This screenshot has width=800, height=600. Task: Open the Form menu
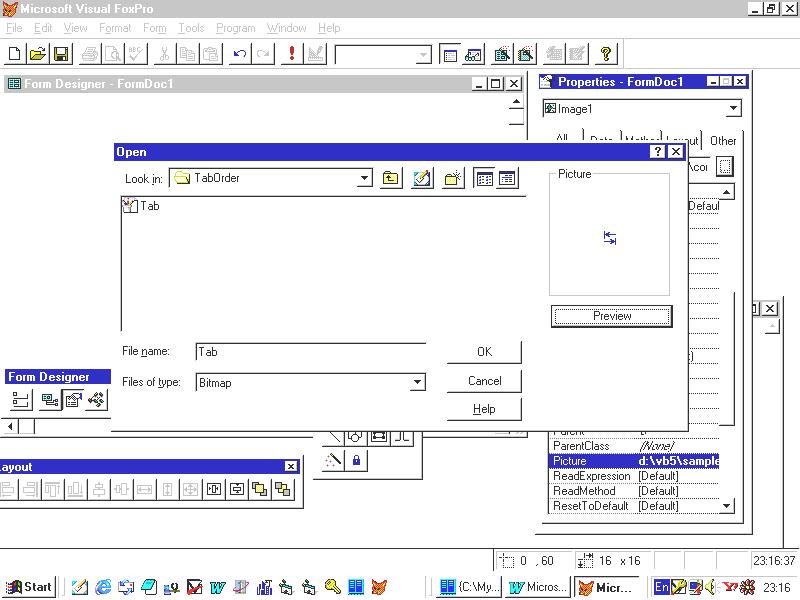tap(155, 28)
